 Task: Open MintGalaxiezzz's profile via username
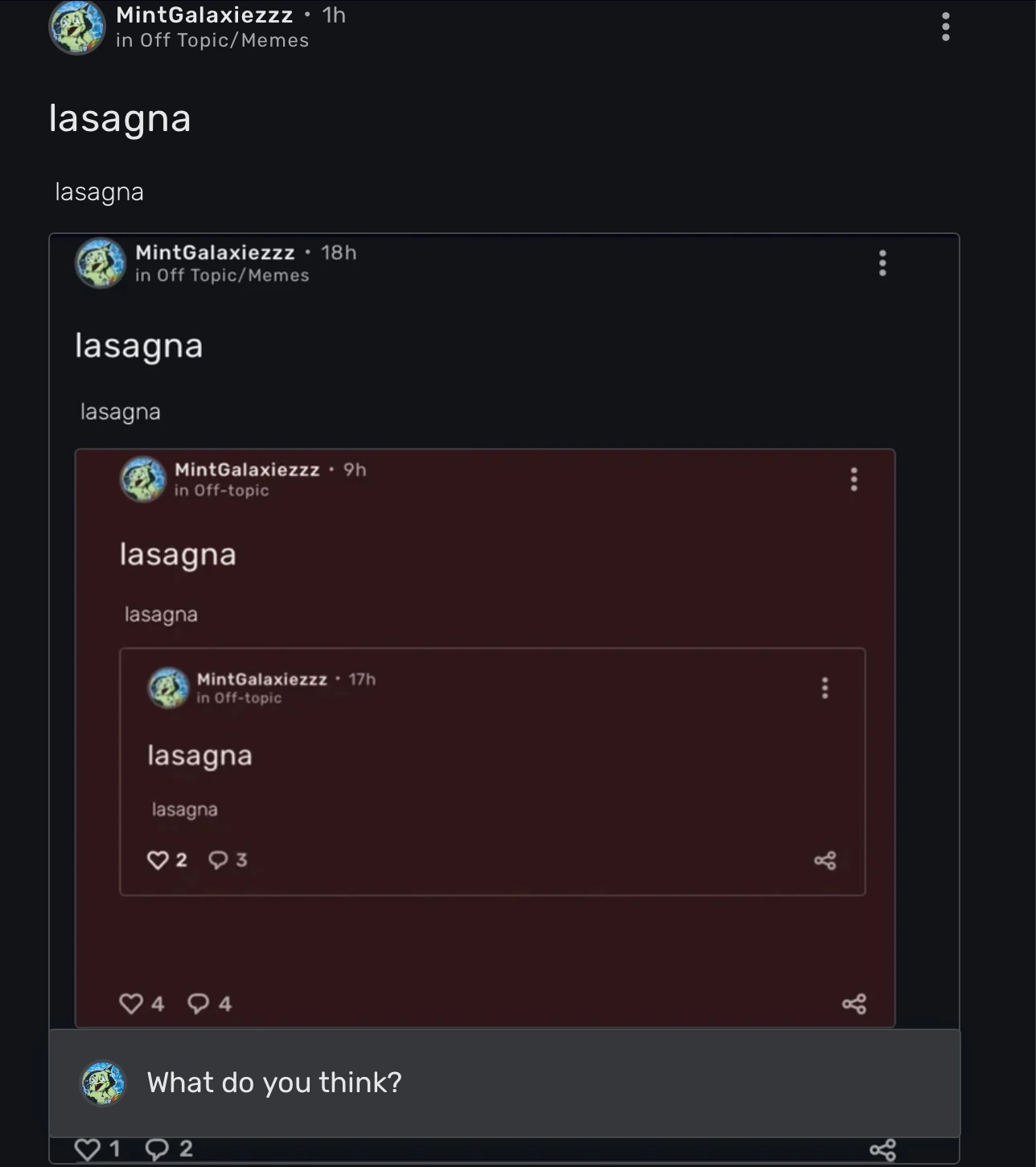click(205, 14)
